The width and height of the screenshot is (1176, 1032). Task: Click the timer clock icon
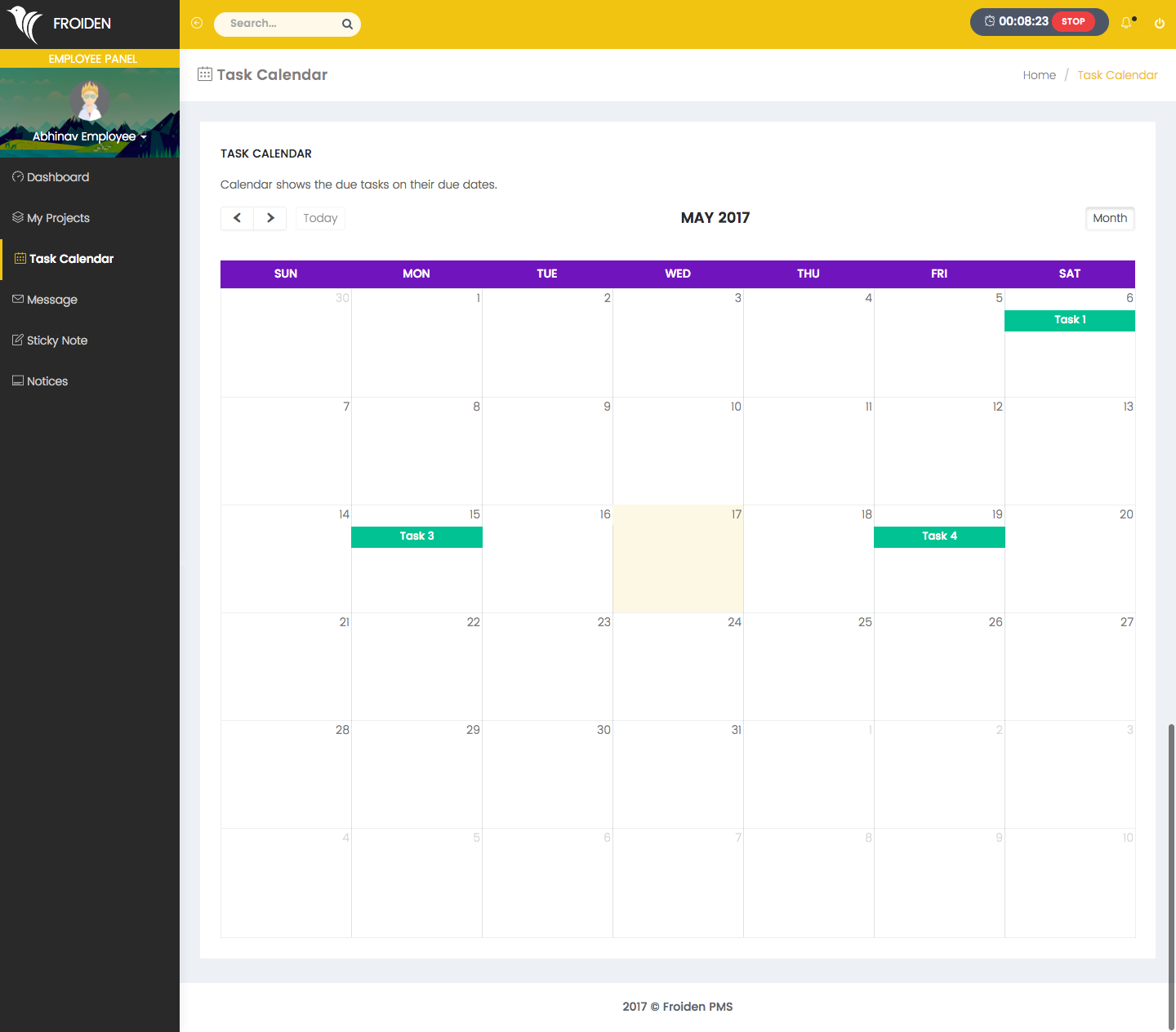[989, 22]
